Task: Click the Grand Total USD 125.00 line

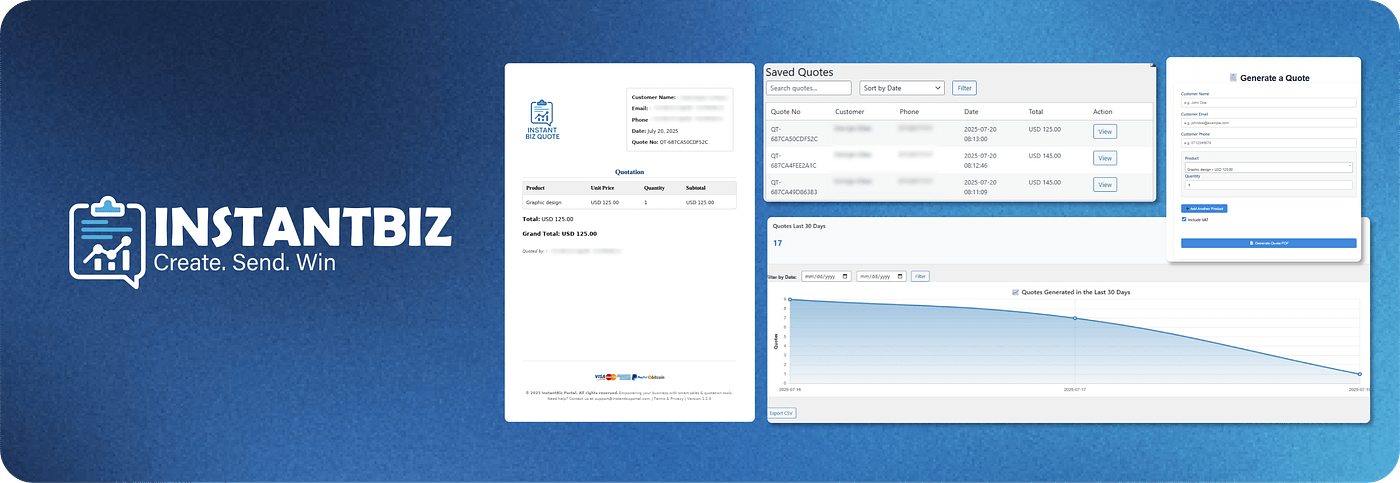Action: [x=560, y=233]
